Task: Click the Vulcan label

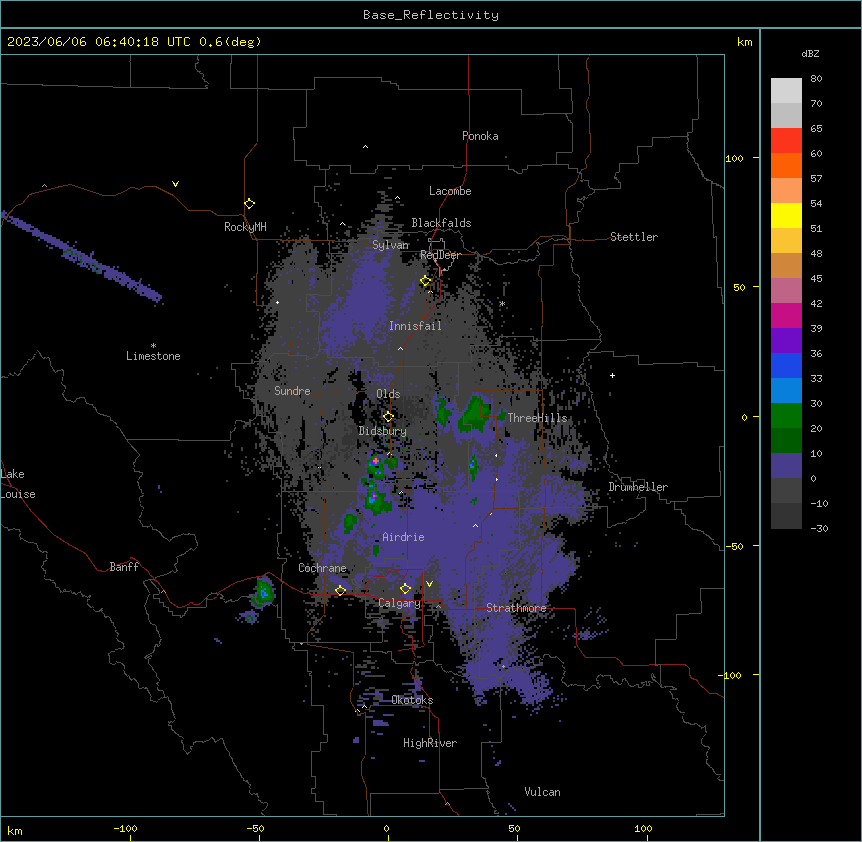Action: (x=542, y=792)
